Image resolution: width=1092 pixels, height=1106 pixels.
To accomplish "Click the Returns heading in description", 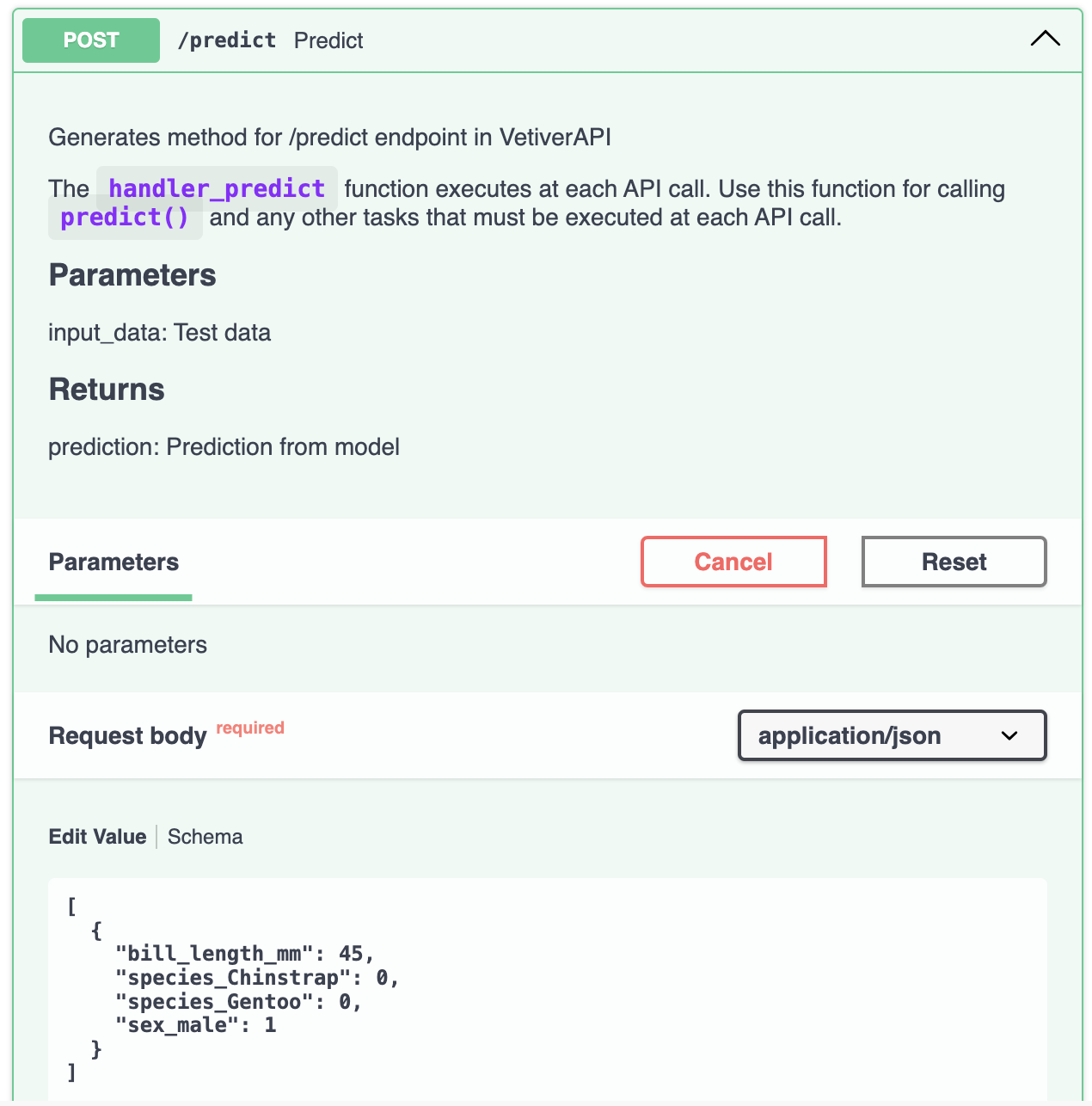I will (107, 390).
